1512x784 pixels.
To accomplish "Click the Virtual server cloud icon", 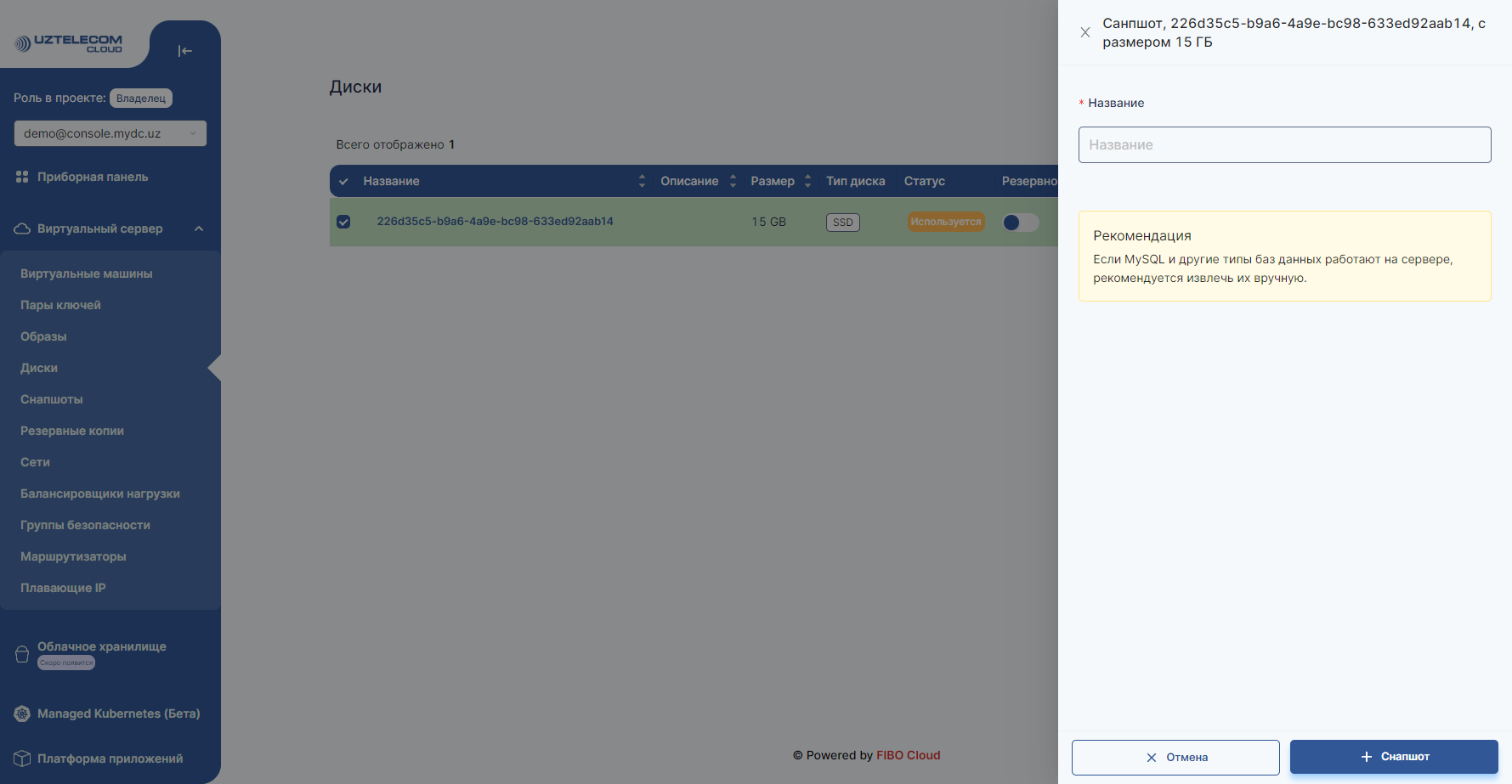I will coord(22,228).
